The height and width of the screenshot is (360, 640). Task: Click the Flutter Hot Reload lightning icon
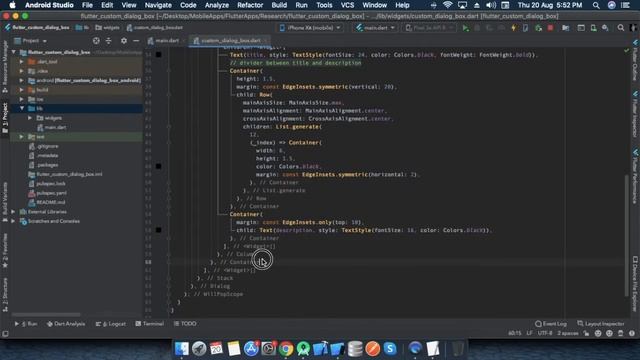513,28
